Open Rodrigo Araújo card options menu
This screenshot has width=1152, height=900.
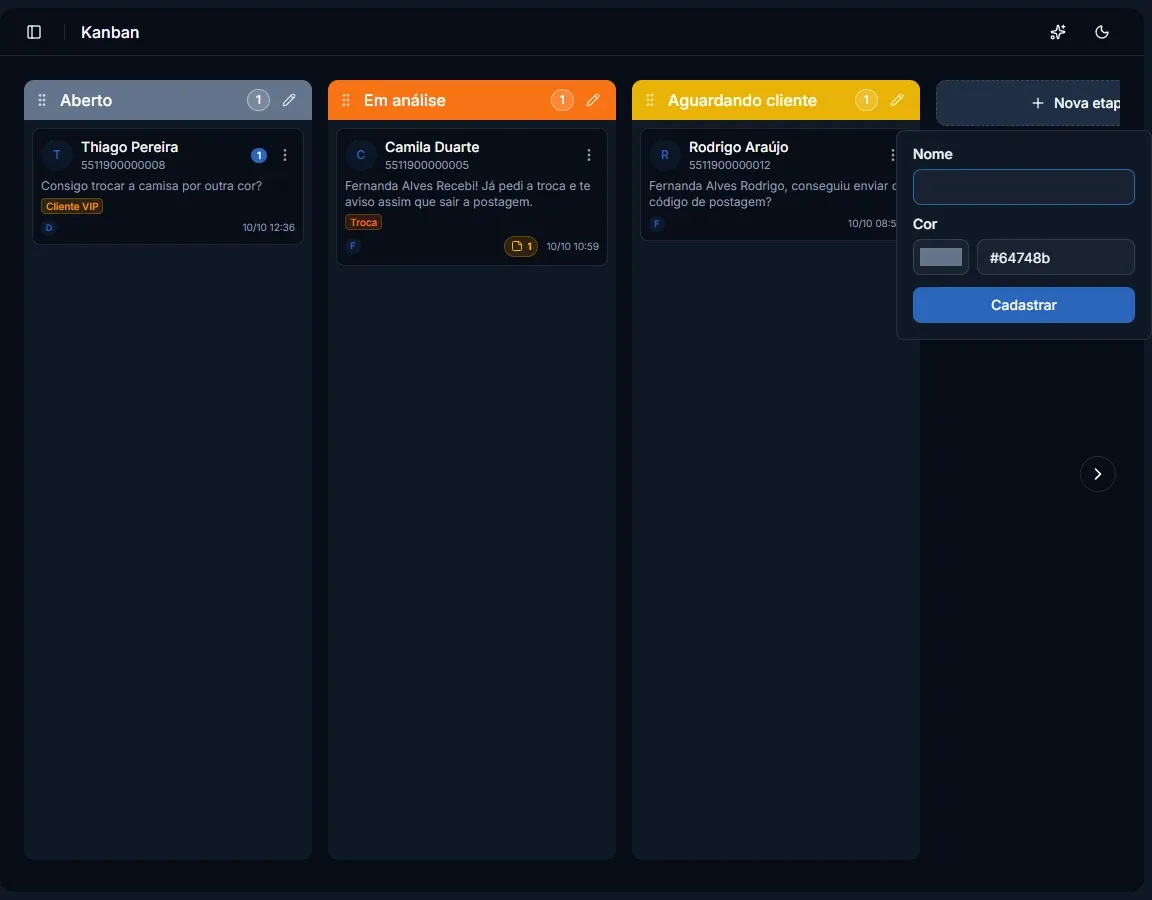click(892, 155)
